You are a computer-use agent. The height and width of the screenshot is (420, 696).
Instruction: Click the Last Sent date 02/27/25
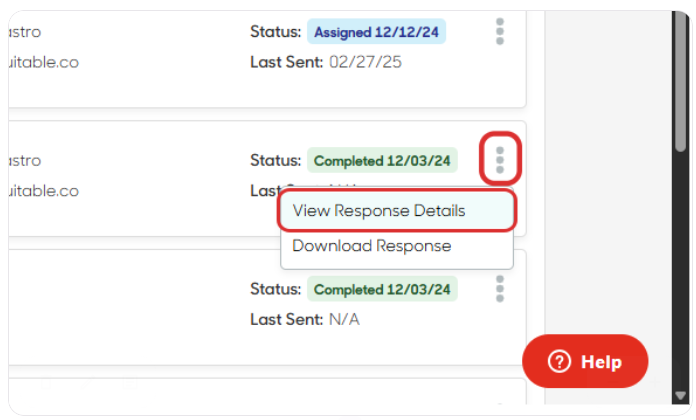tap(365, 62)
